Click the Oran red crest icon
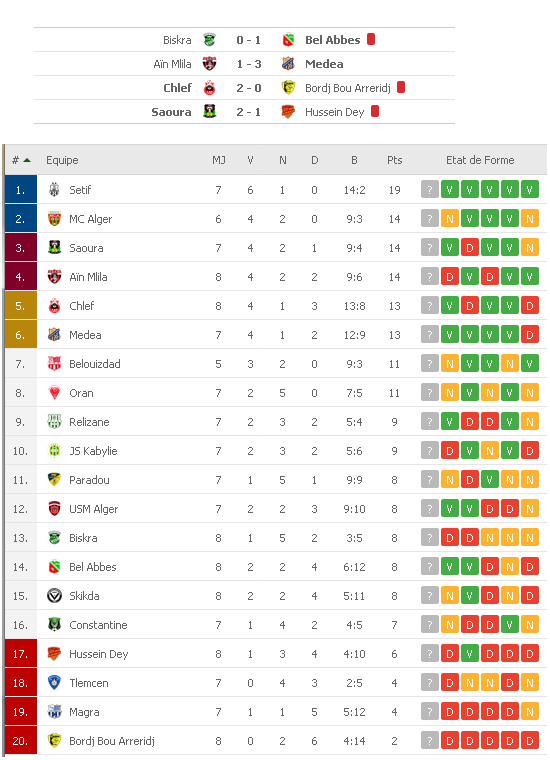550x760 pixels. tap(54, 393)
